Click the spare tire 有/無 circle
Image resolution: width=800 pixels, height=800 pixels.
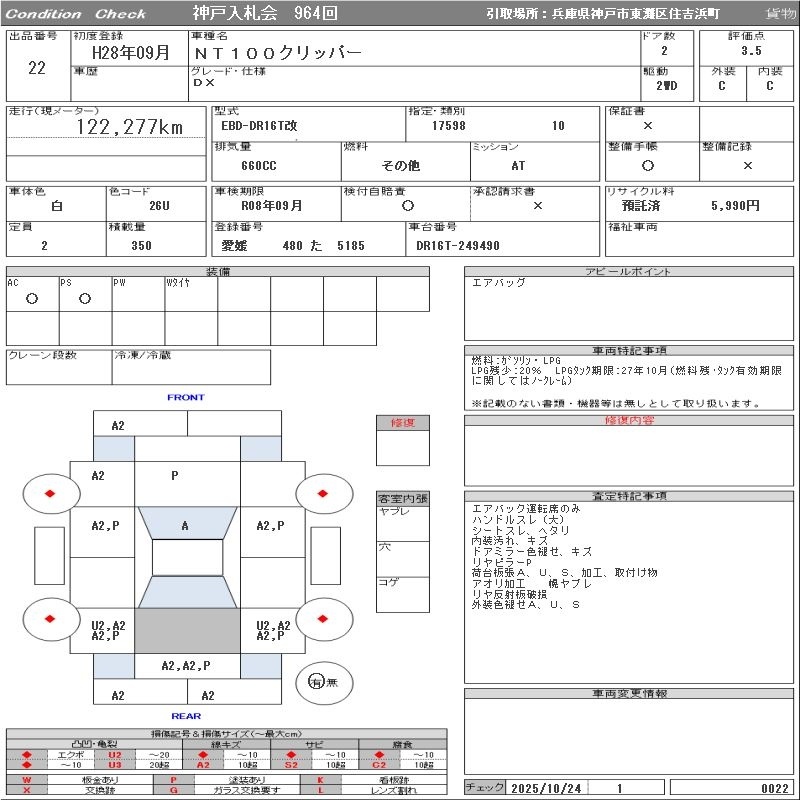[317, 682]
